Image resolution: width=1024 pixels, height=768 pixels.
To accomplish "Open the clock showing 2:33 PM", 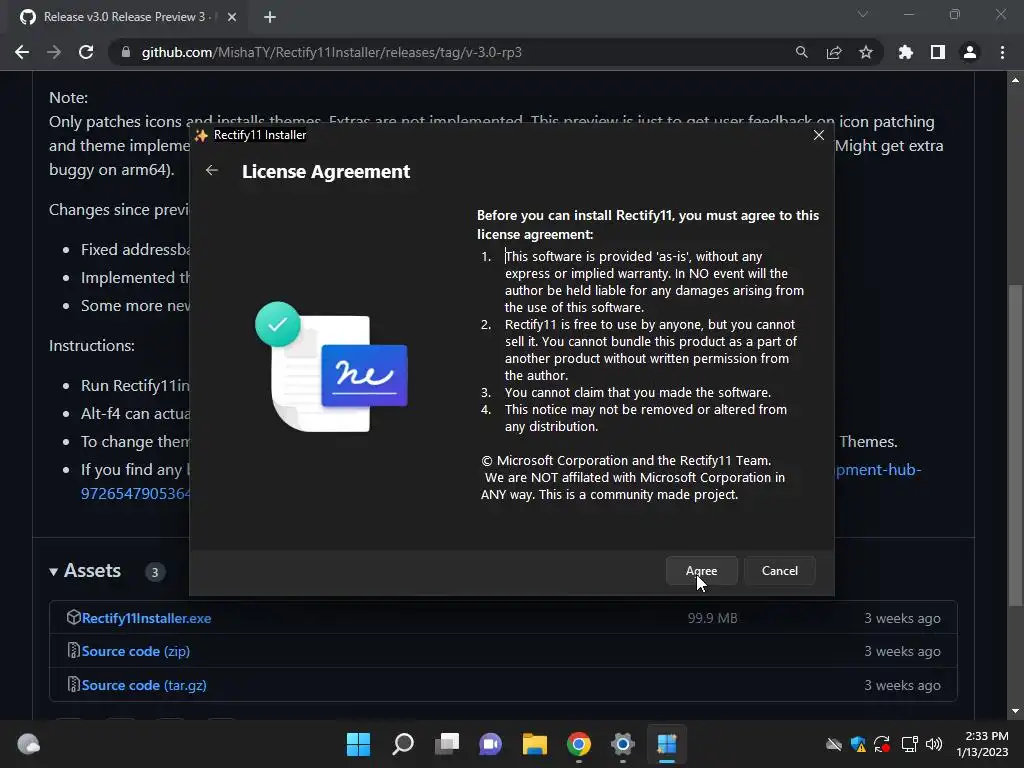I will pos(982,744).
